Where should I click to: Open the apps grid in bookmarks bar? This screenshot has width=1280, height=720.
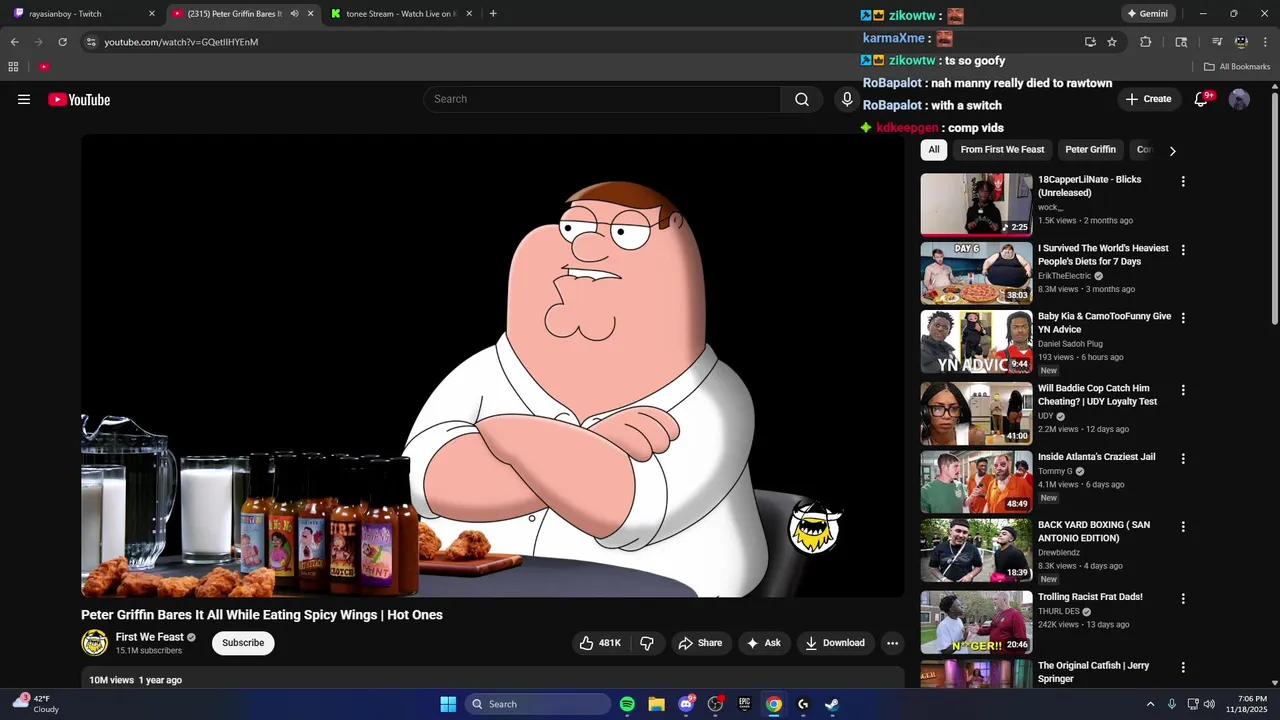click(13, 67)
